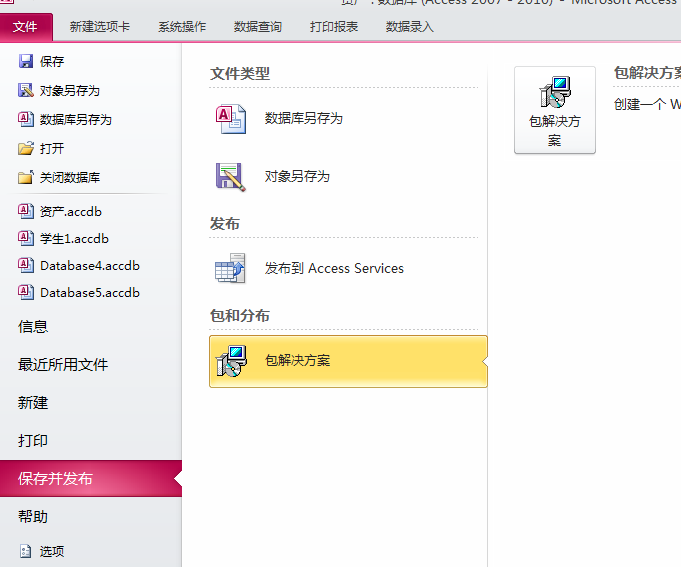The height and width of the screenshot is (567, 681).
Task: Click the 对象另存为 icon in left sidebar
Action: click(x=26, y=90)
